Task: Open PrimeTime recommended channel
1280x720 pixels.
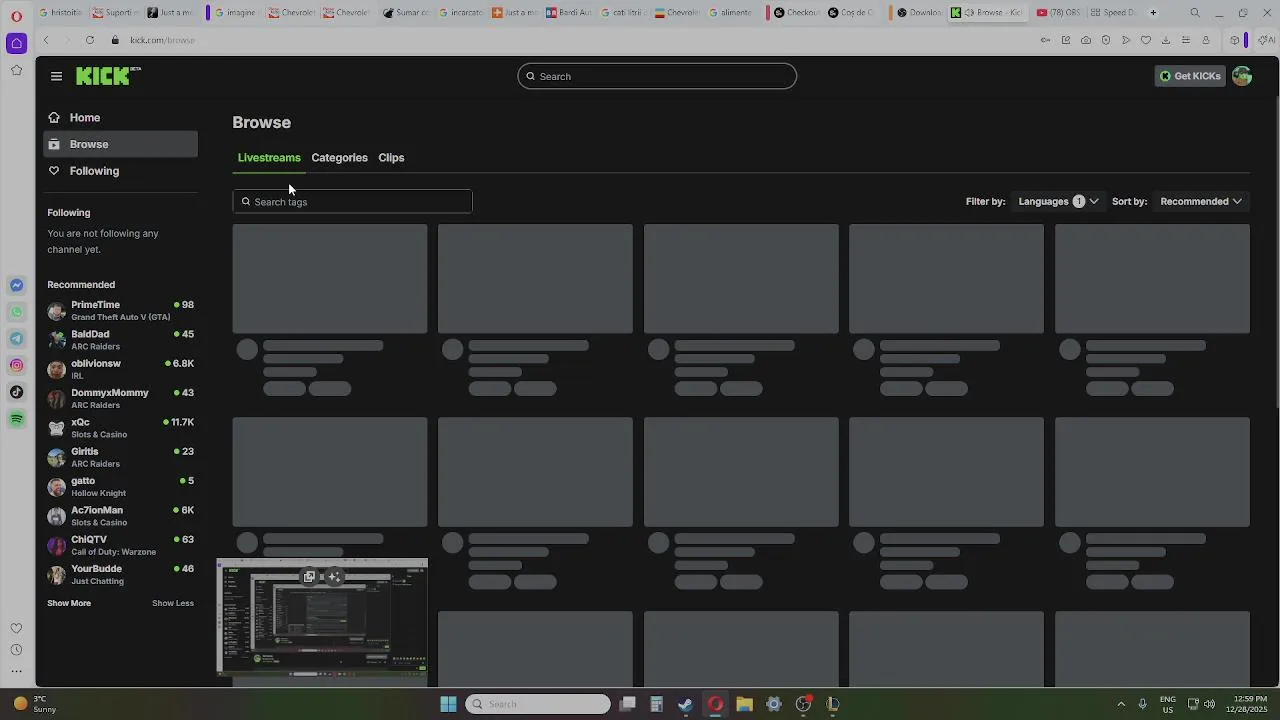Action: tap(120, 310)
